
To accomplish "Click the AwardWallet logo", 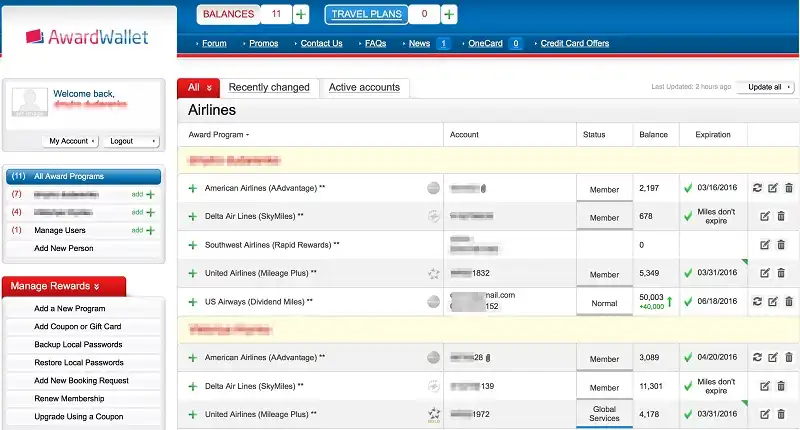I will (x=88, y=37).
